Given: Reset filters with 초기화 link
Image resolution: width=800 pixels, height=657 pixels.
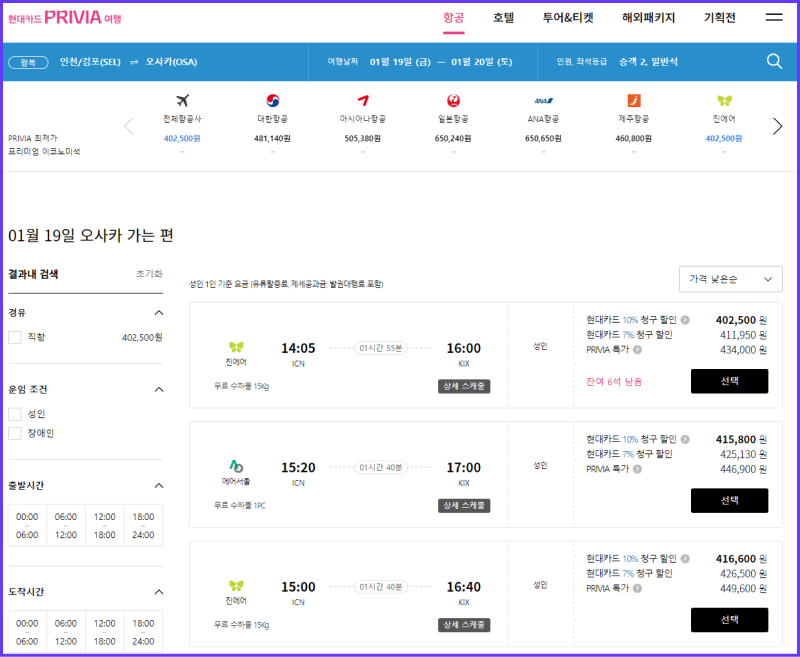Looking at the screenshot, I should [149, 274].
